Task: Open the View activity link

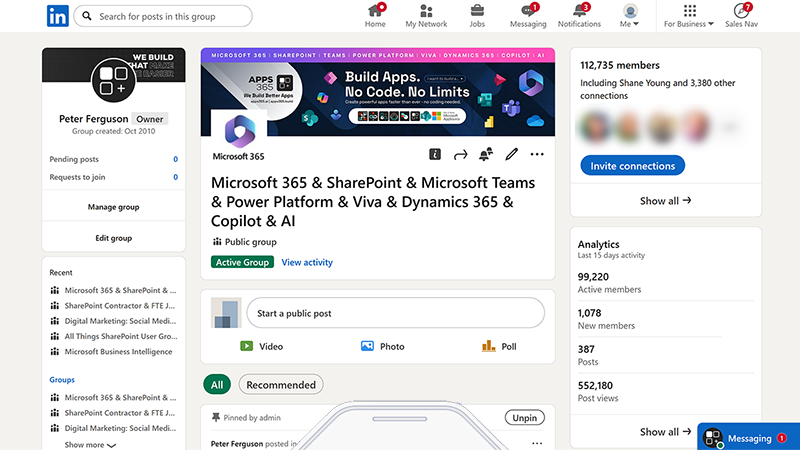Action: pos(307,262)
